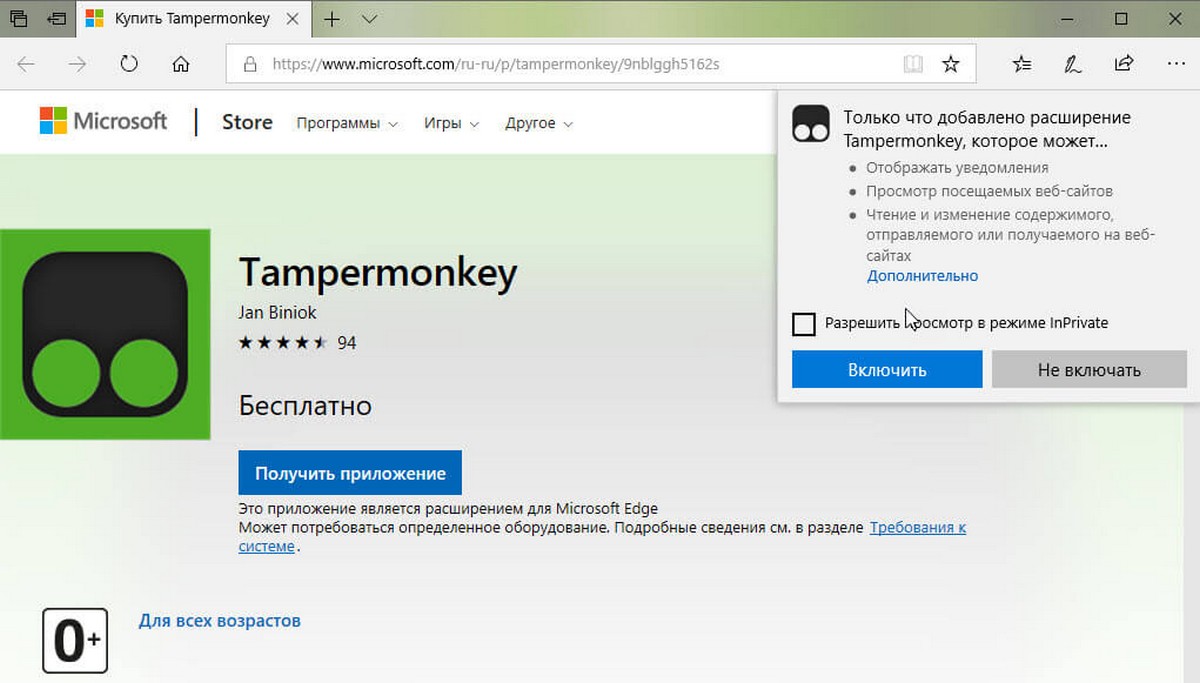Screen dimensions: 1200x683
Task: Add notes pen icon
Action: click(x=1073, y=64)
